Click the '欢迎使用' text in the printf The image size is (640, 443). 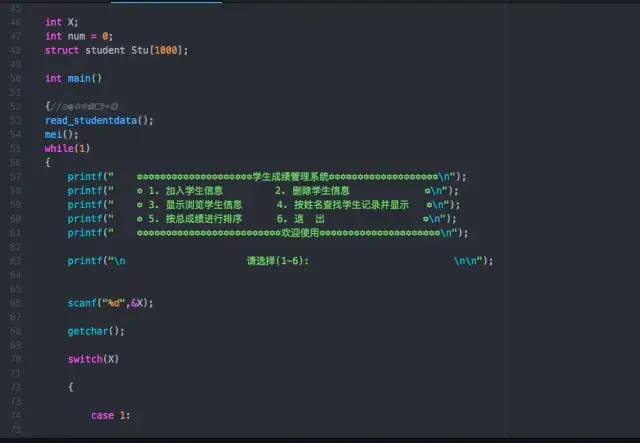click(300, 233)
